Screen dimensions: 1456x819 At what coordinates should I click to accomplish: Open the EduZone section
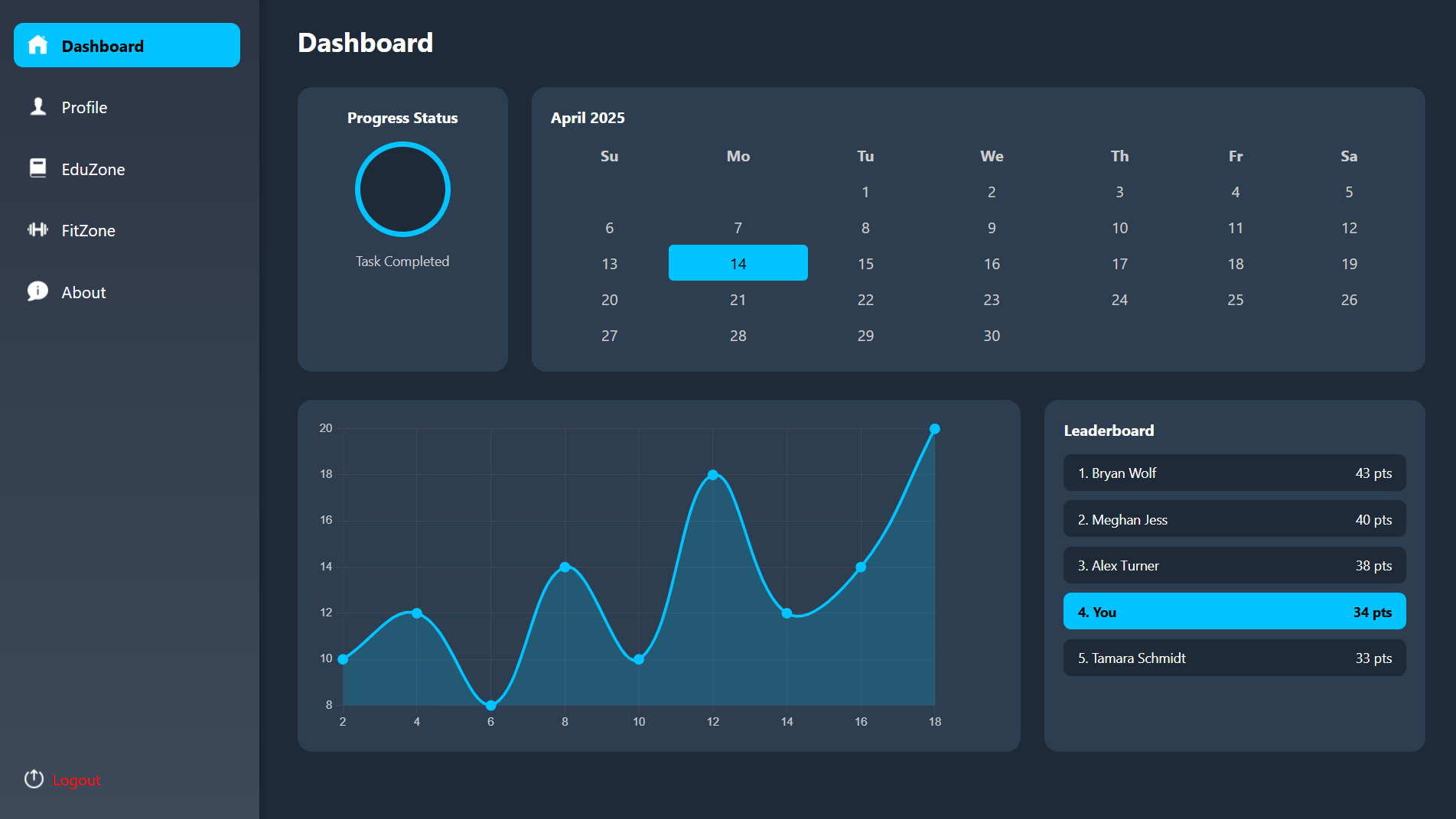[x=127, y=169]
